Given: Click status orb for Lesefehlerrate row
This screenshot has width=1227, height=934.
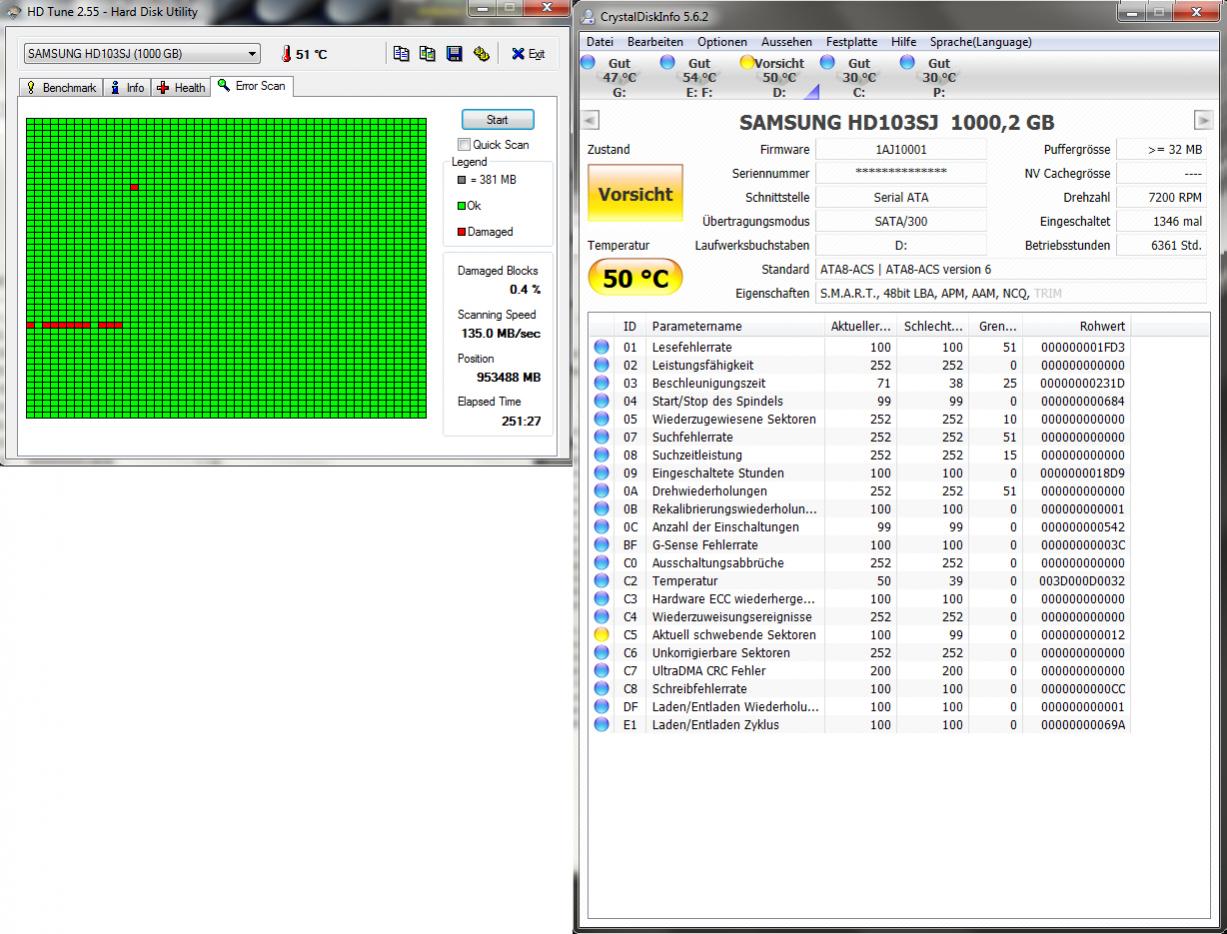Looking at the screenshot, I should pyautogui.click(x=602, y=347).
